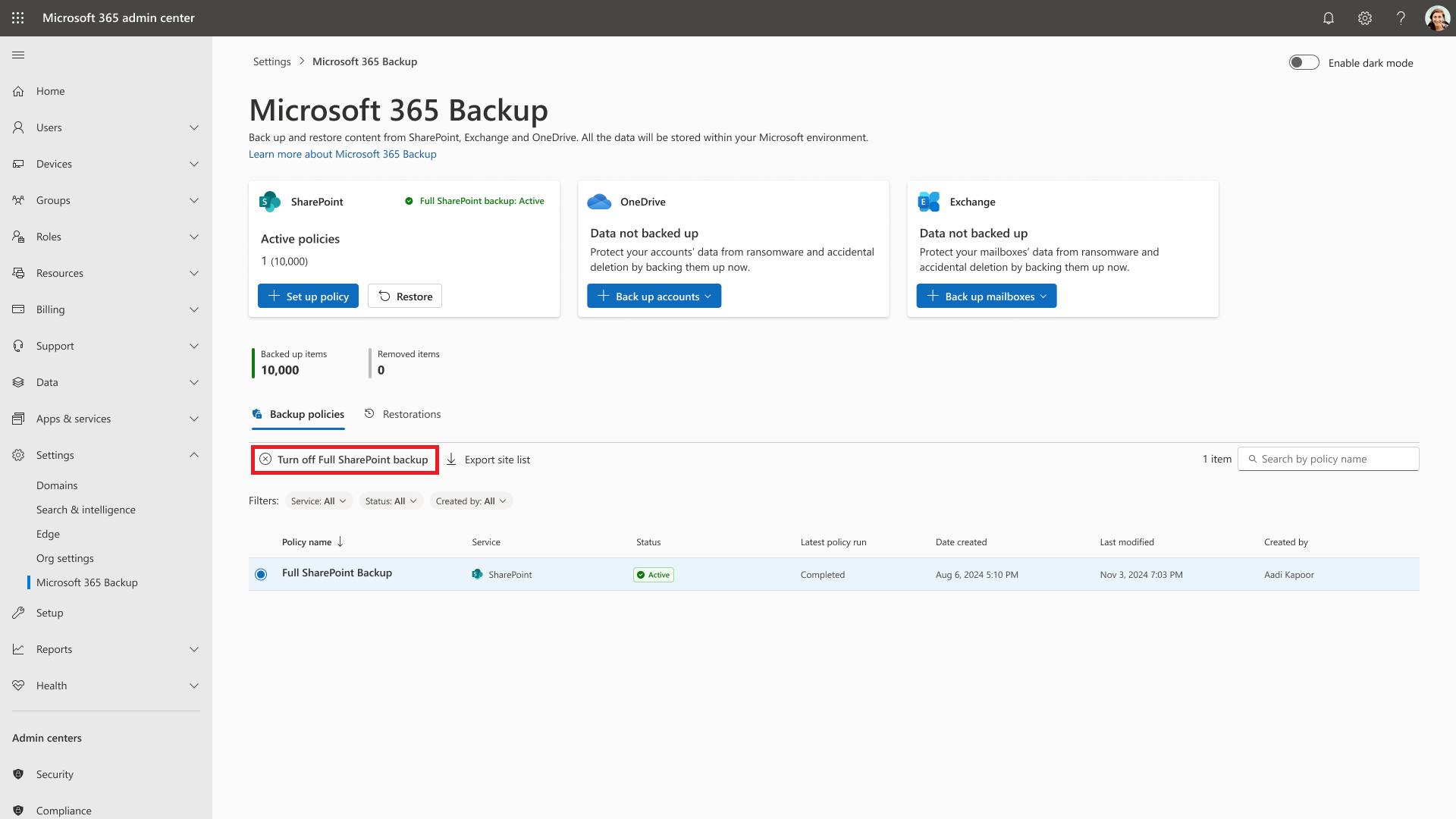Click the Health heart icon
The image size is (1456, 819).
point(18,686)
